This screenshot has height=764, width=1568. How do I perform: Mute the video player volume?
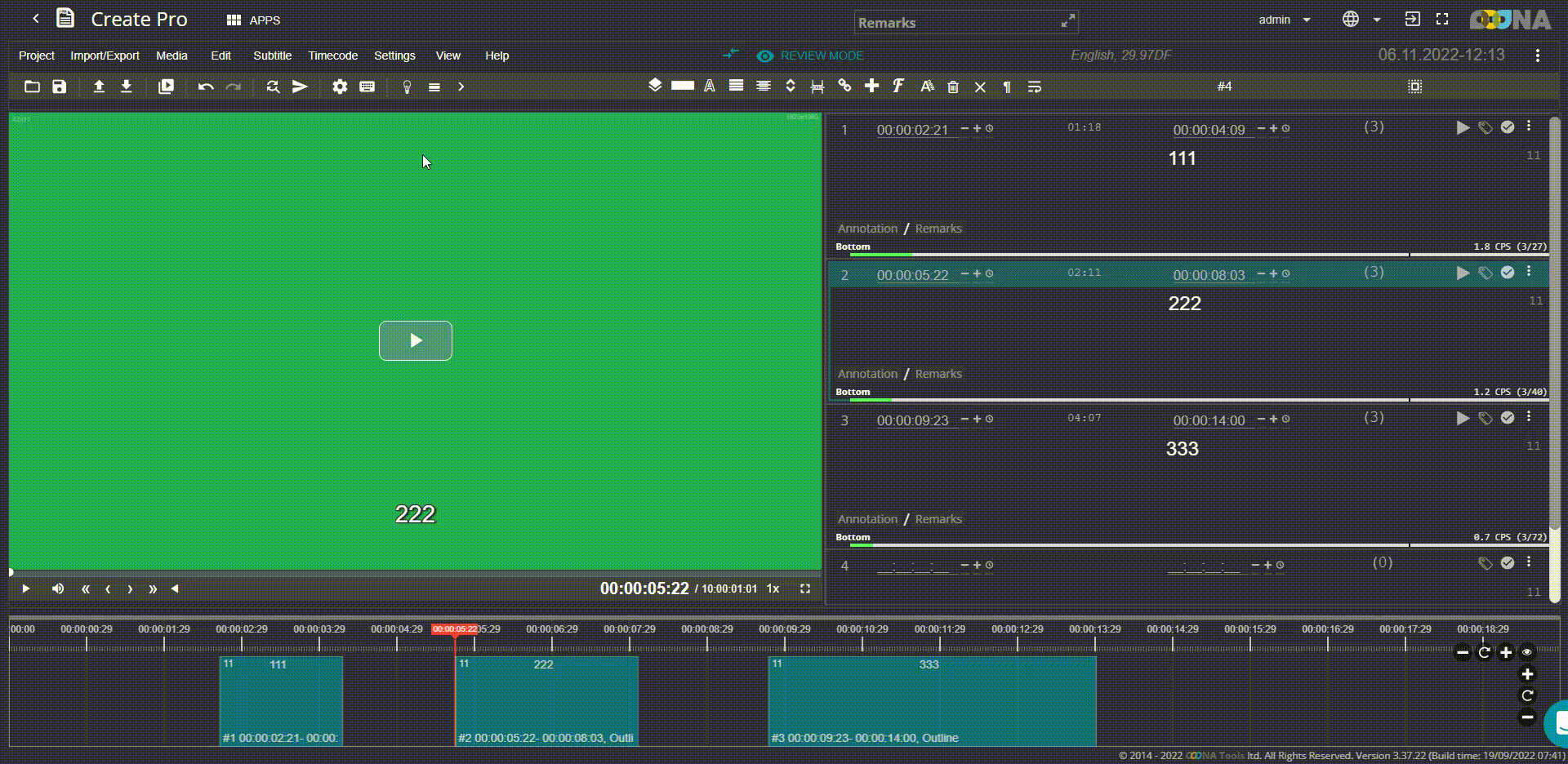[x=58, y=589]
